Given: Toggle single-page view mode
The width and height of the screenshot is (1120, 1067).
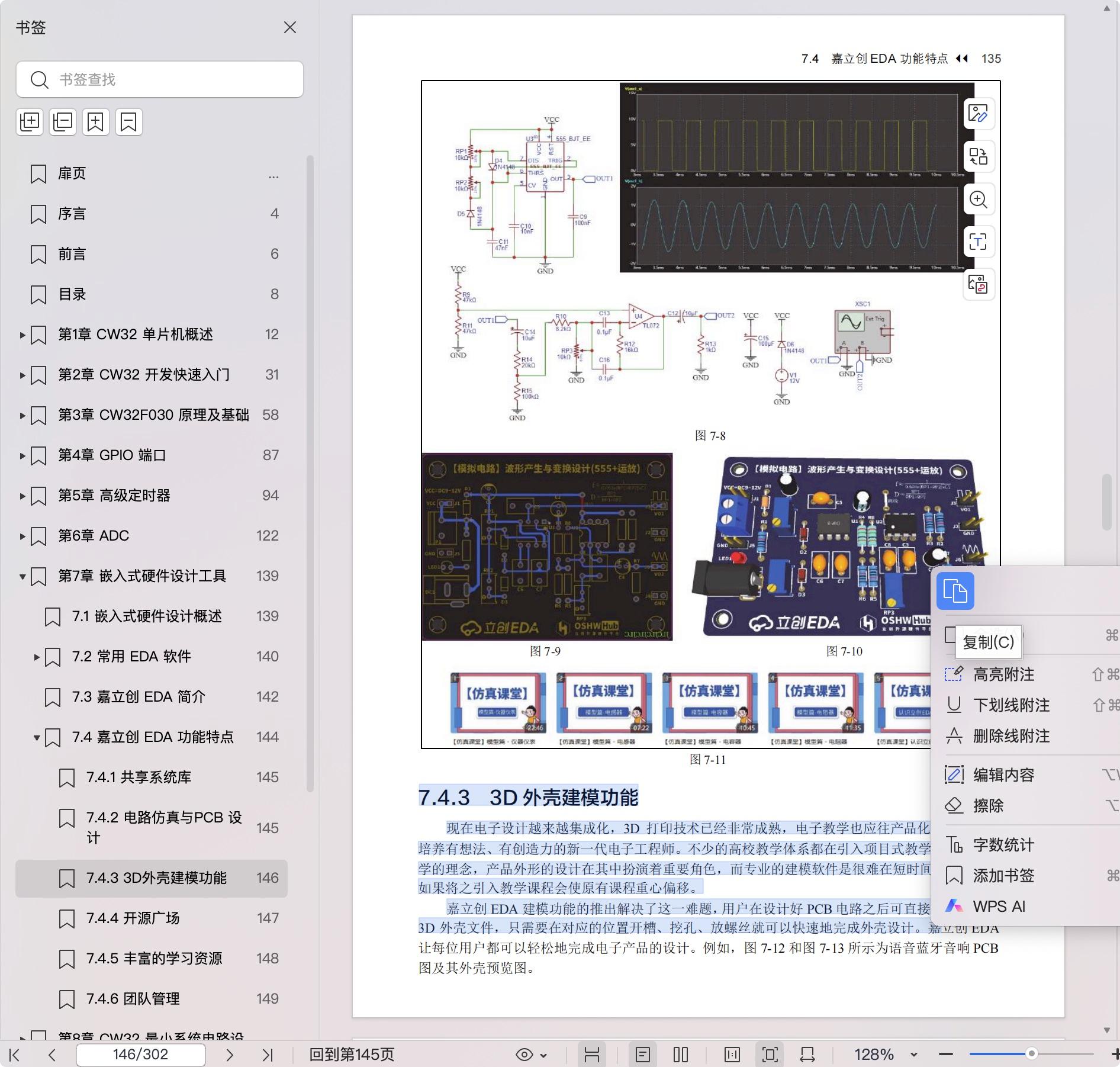Looking at the screenshot, I should pos(642,1055).
